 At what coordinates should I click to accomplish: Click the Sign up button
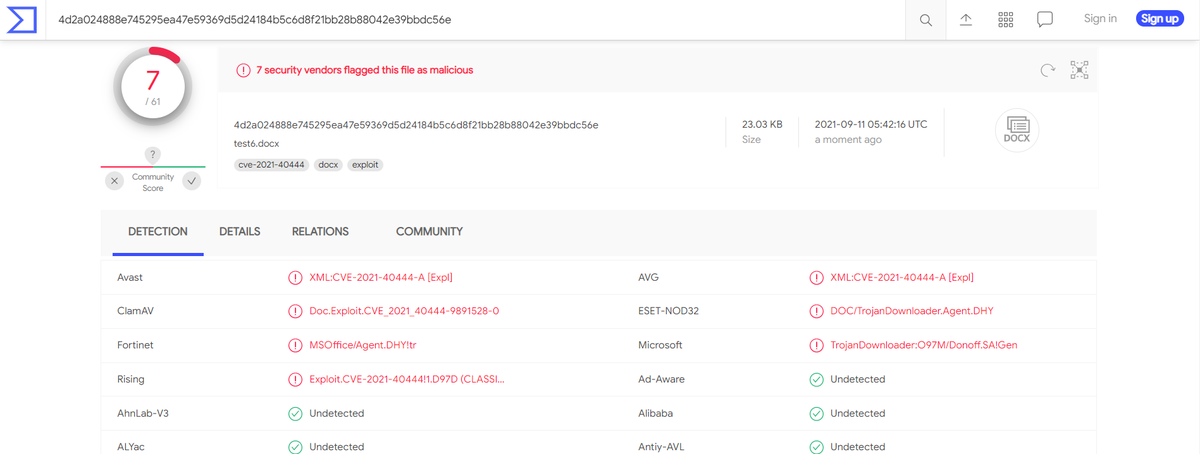point(1160,18)
